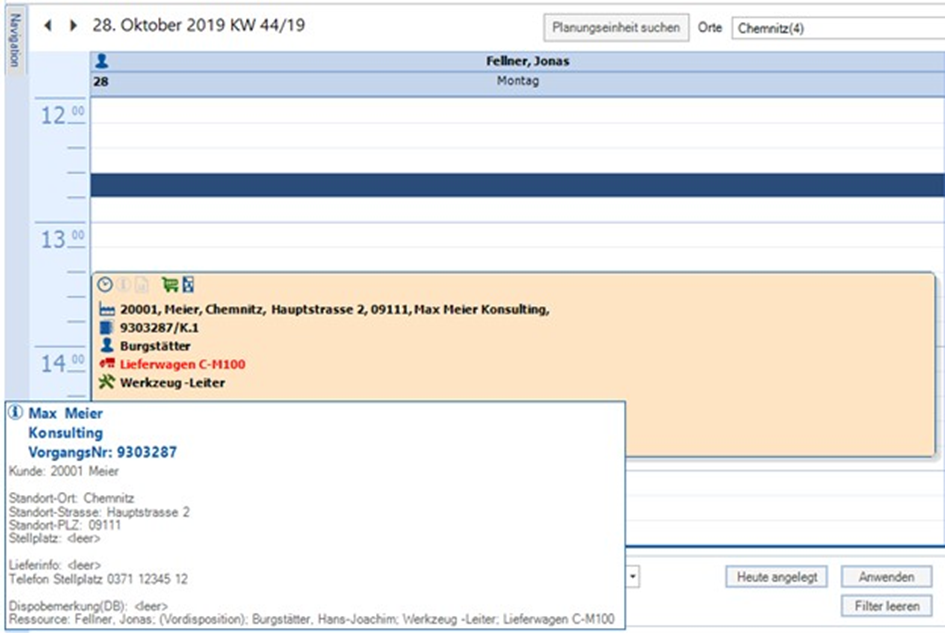Viewport: 945px width, 633px height.
Task: Click Kunde: 20001 Meier in tooltip
Action: click(64, 471)
